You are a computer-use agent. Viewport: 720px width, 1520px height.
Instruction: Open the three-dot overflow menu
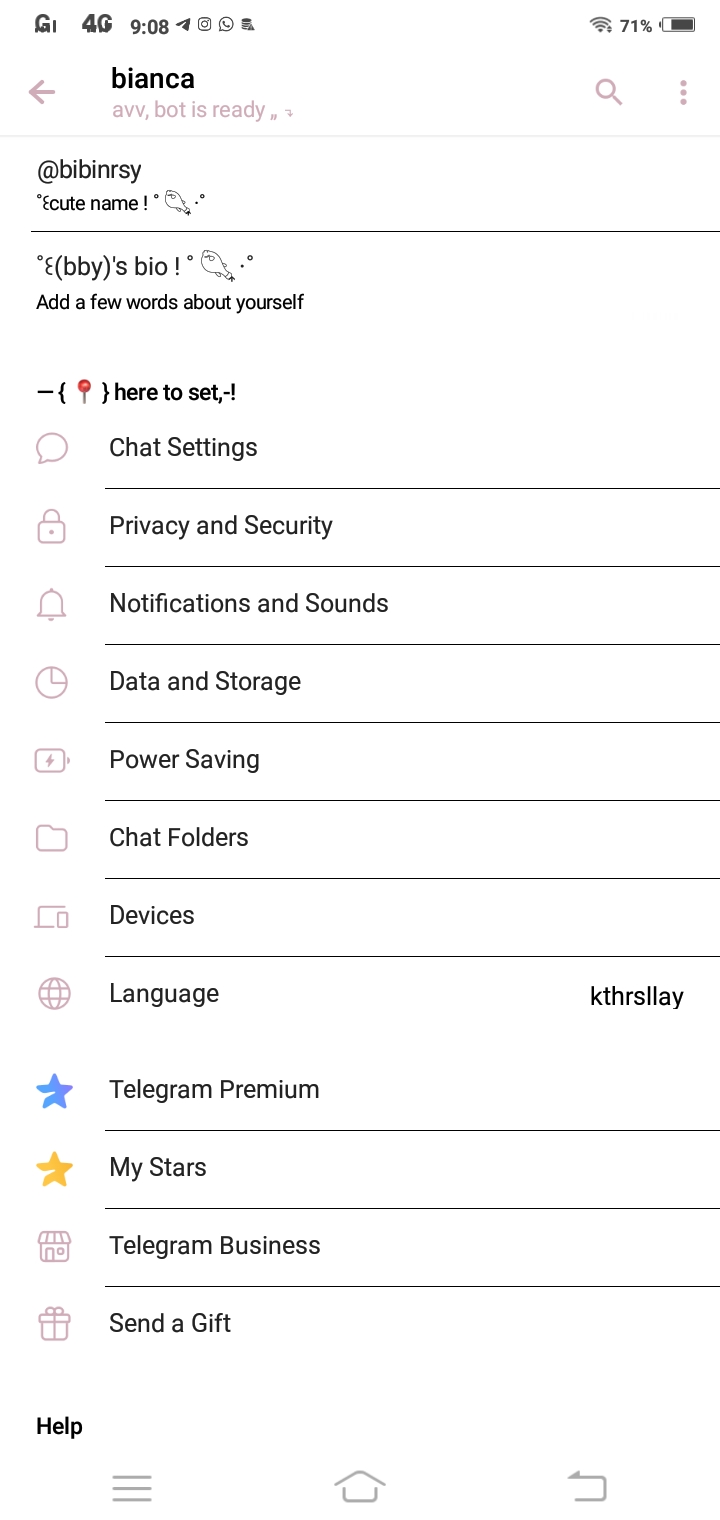pyautogui.click(x=683, y=93)
